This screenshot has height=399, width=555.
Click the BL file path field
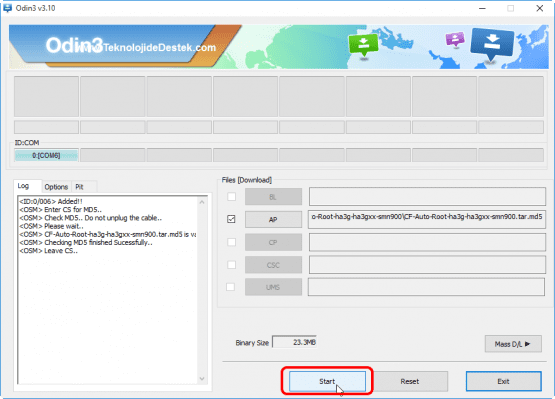tap(427, 196)
